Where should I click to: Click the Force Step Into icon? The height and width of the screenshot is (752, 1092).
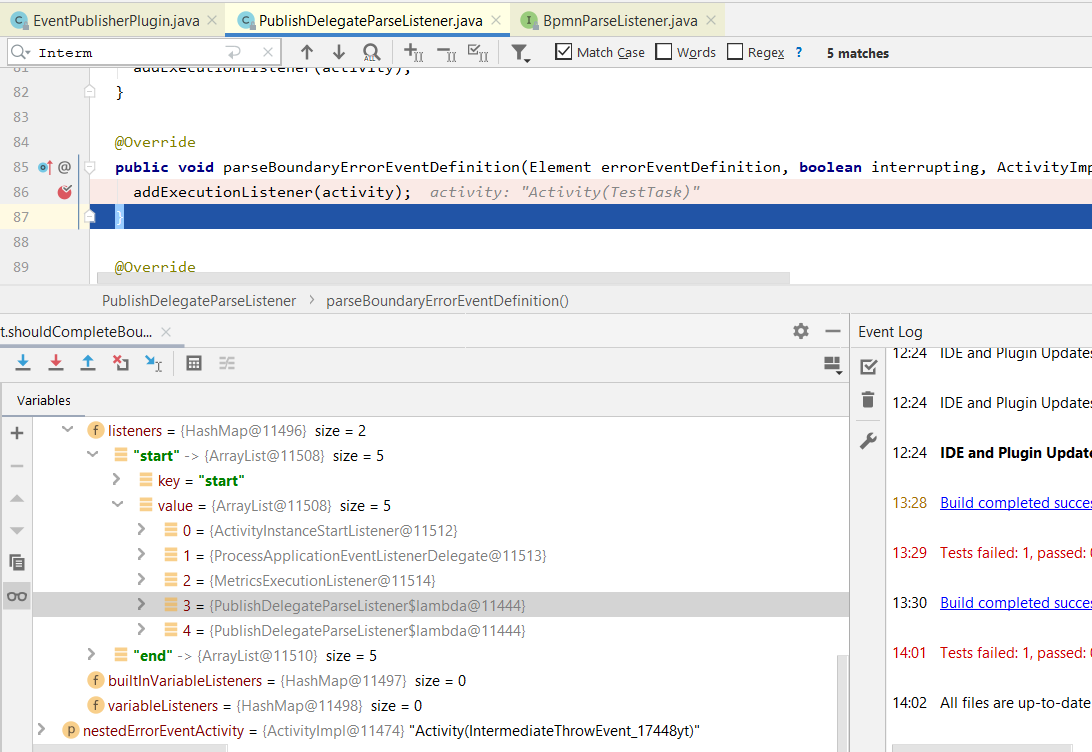point(56,362)
